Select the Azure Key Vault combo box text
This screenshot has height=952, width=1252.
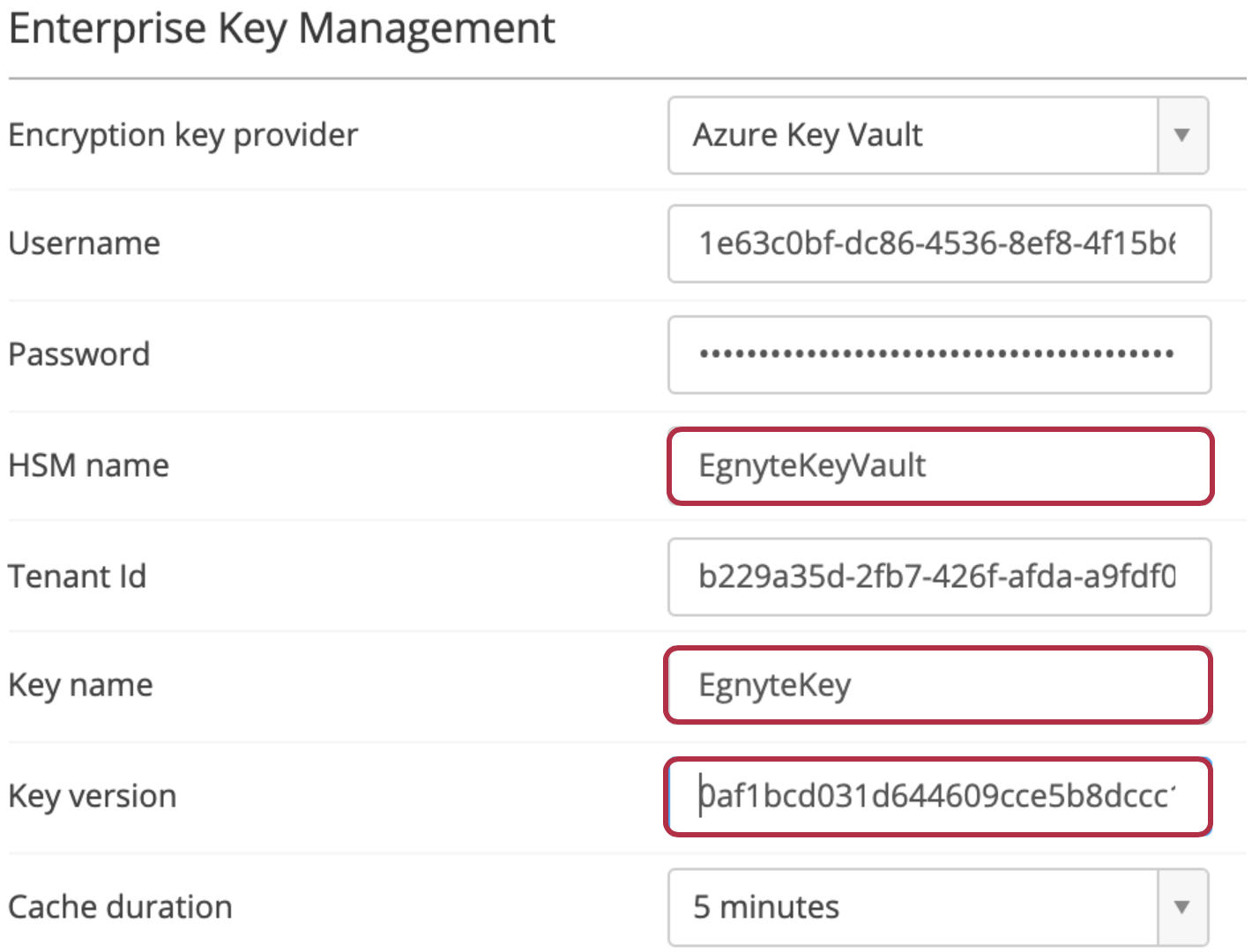[808, 135]
